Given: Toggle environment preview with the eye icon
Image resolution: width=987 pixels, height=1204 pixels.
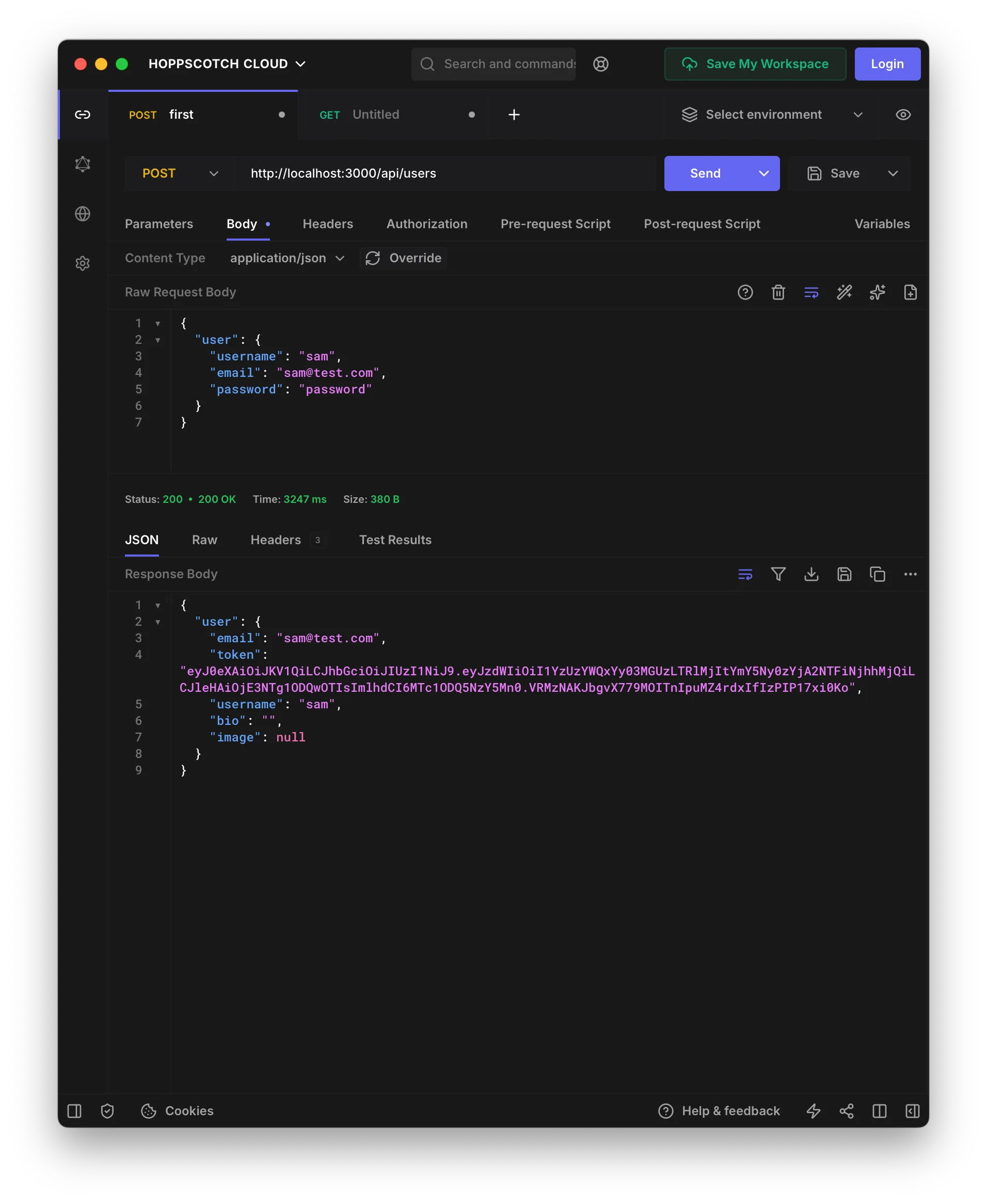Looking at the screenshot, I should point(903,114).
